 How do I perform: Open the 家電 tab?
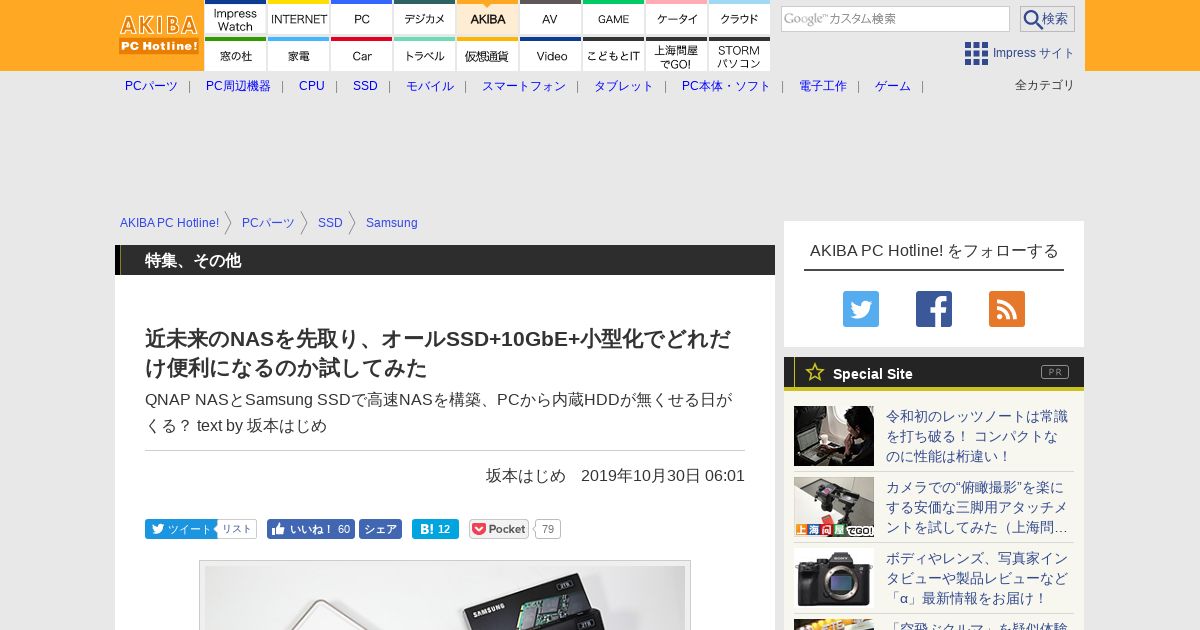299,55
